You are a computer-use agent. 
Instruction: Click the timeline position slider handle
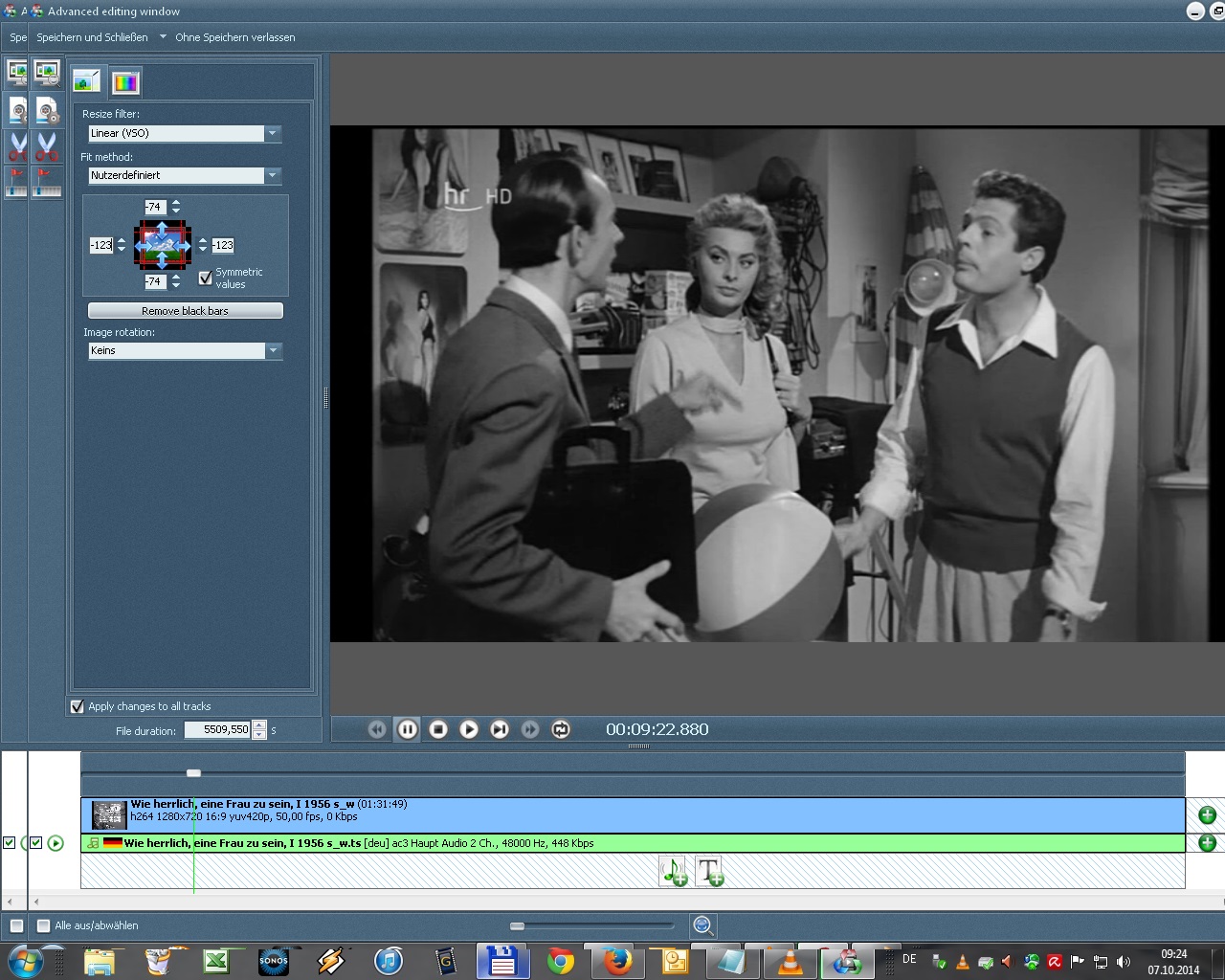tap(193, 772)
